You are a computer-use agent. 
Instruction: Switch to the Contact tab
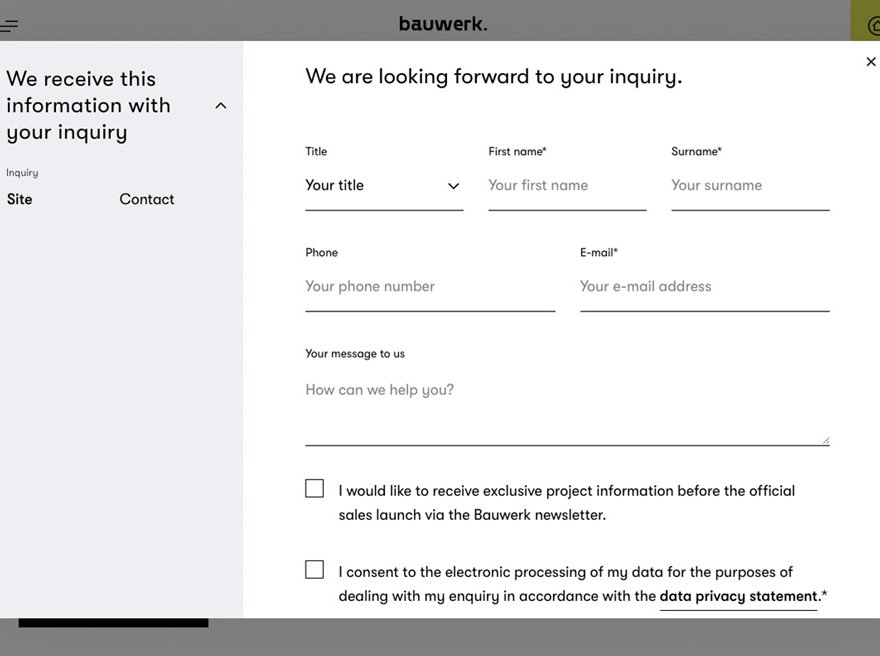[x=146, y=199]
